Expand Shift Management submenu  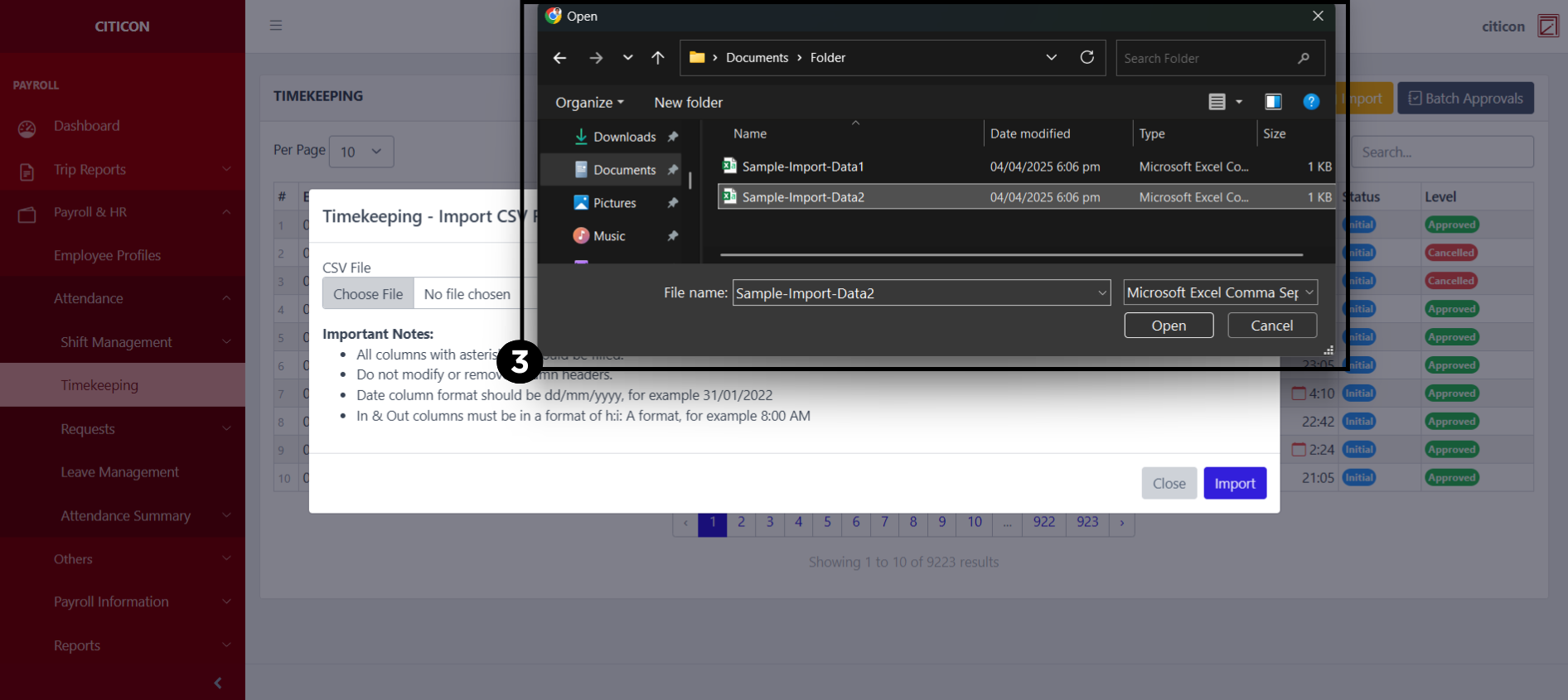click(x=123, y=342)
